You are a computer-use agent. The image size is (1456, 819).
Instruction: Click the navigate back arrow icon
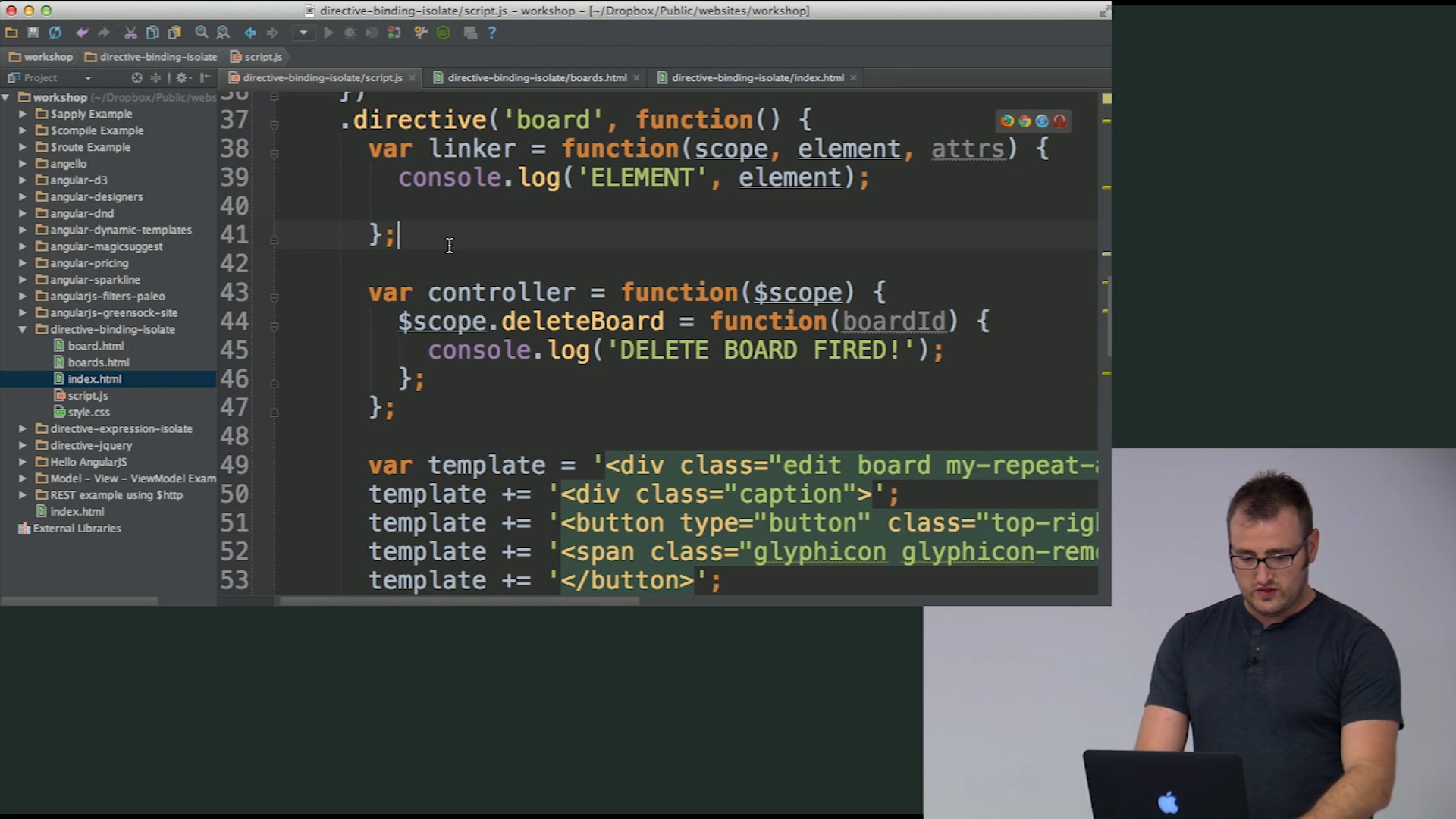tap(249, 33)
